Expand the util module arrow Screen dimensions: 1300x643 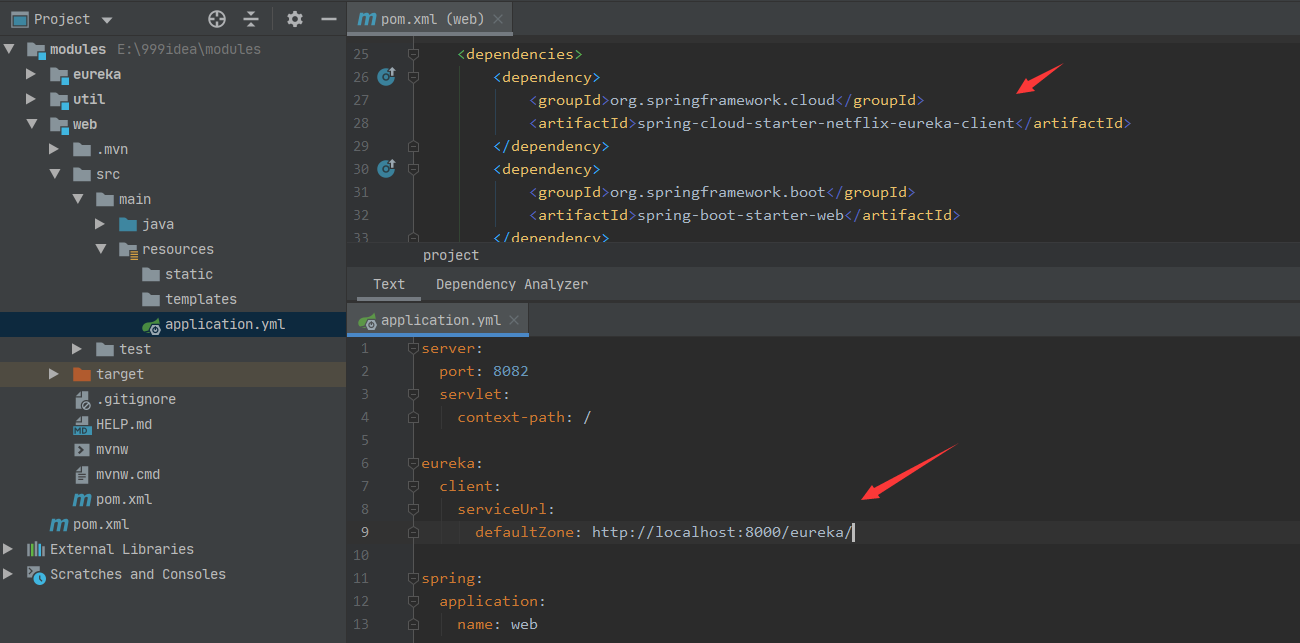click(31, 99)
